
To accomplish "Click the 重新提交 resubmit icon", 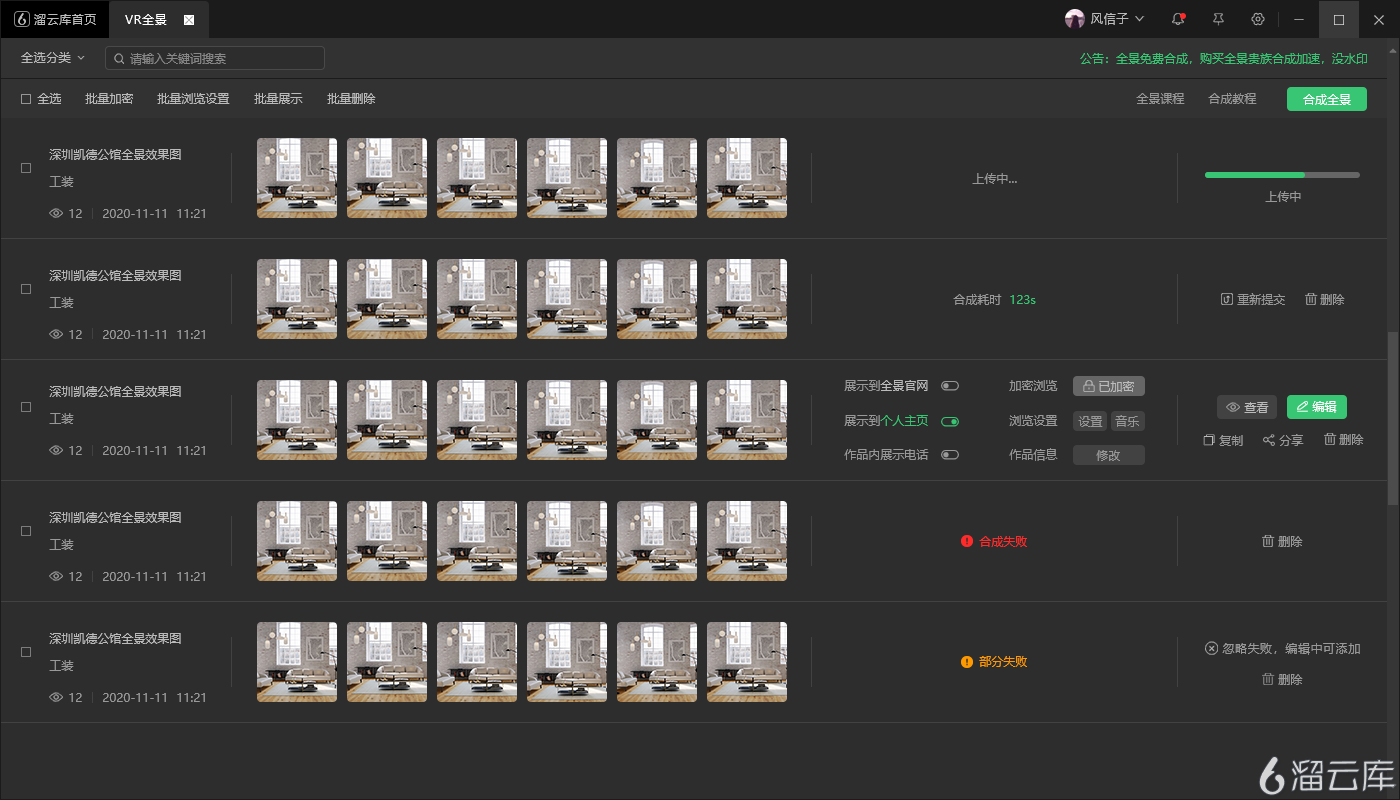I will coord(1227,299).
